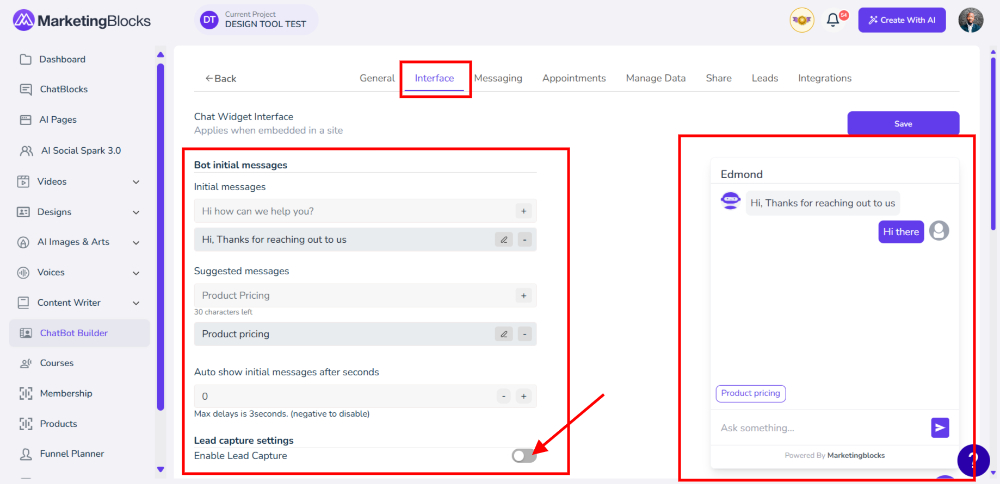The width and height of the screenshot is (1000, 484).
Task: Click the sidebar scroll up arrow
Action: click(x=161, y=54)
